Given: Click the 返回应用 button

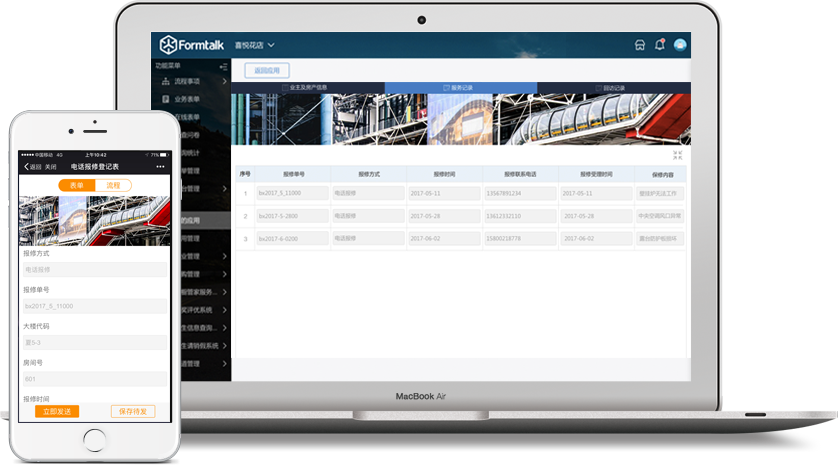Looking at the screenshot, I should point(267,71).
